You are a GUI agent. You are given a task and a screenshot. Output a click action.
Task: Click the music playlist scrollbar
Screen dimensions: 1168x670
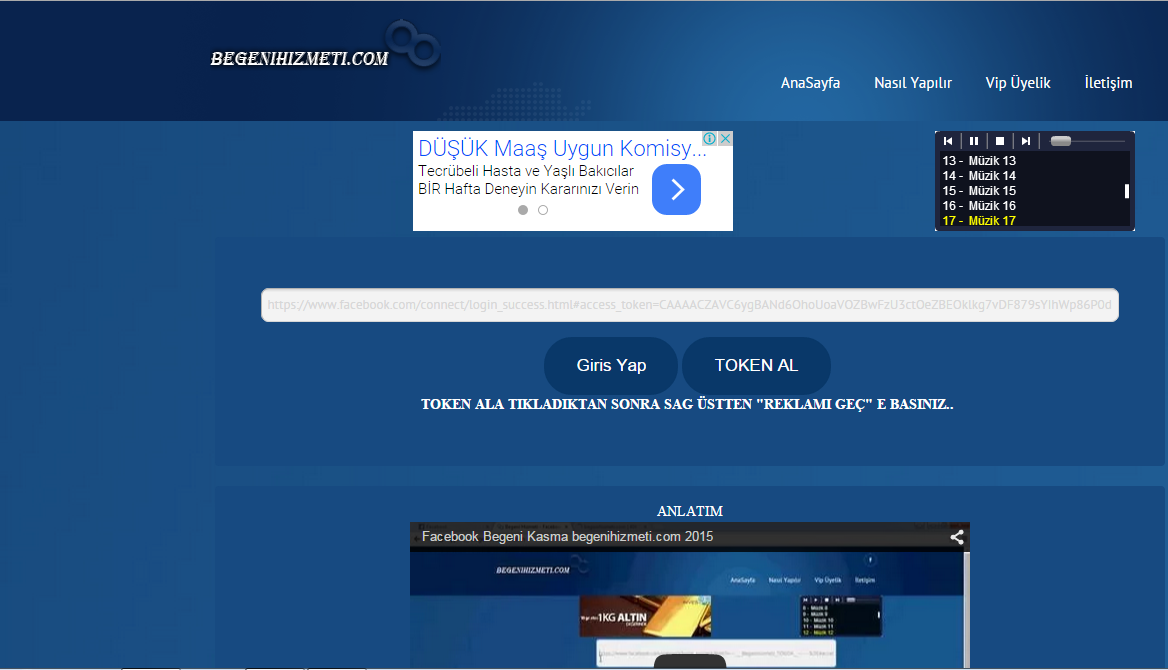click(1126, 190)
